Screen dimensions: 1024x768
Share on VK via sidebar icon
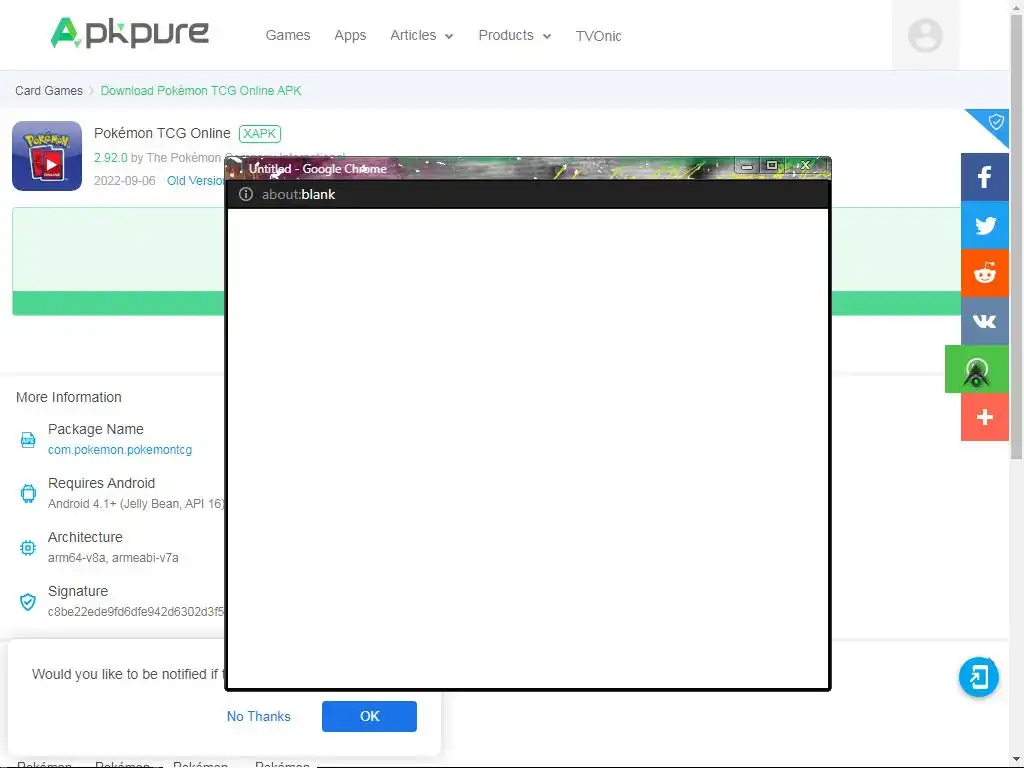click(x=985, y=321)
